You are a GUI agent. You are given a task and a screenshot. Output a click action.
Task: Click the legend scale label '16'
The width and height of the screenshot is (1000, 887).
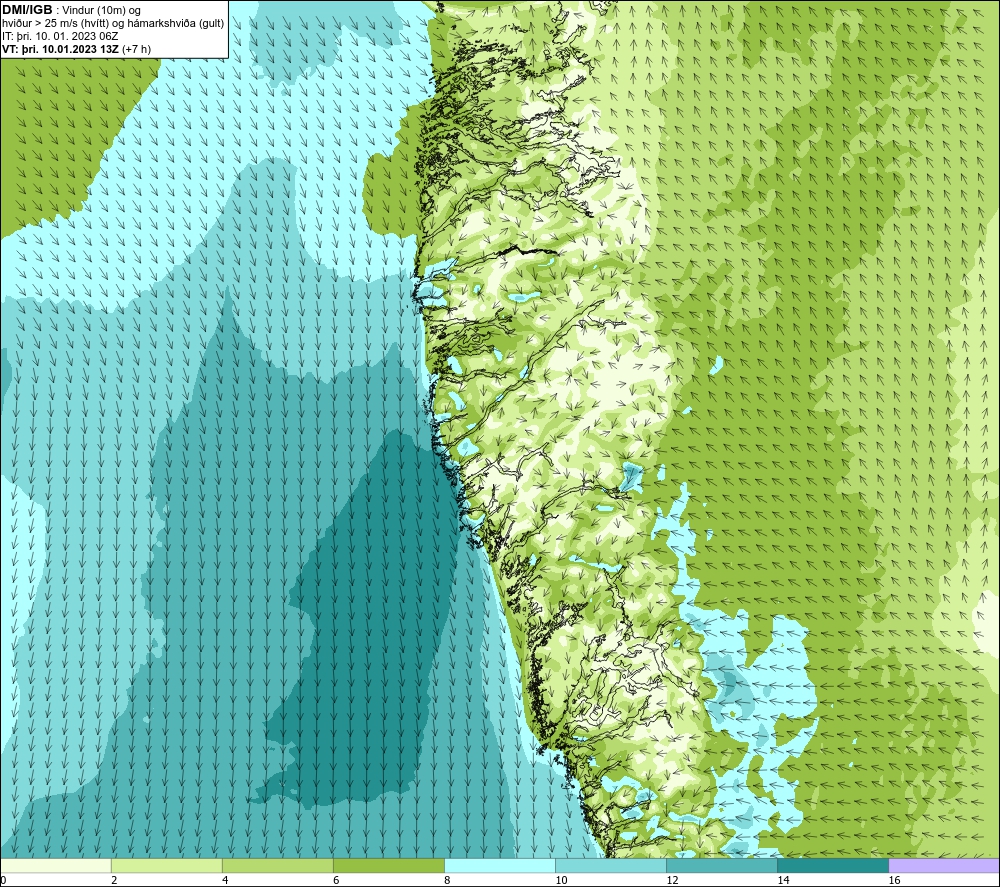[894, 880]
